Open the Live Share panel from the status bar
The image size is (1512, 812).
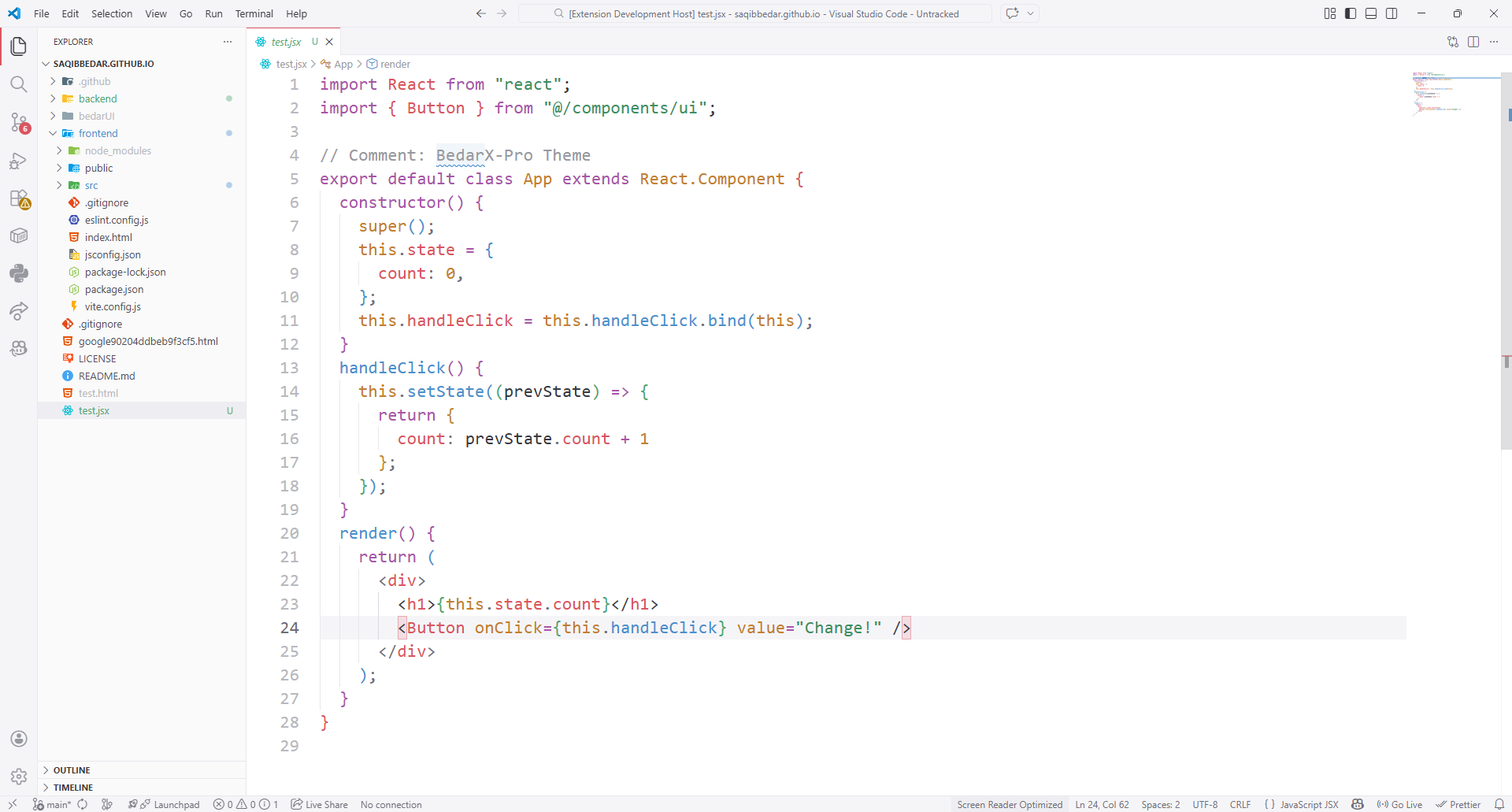coord(319,804)
